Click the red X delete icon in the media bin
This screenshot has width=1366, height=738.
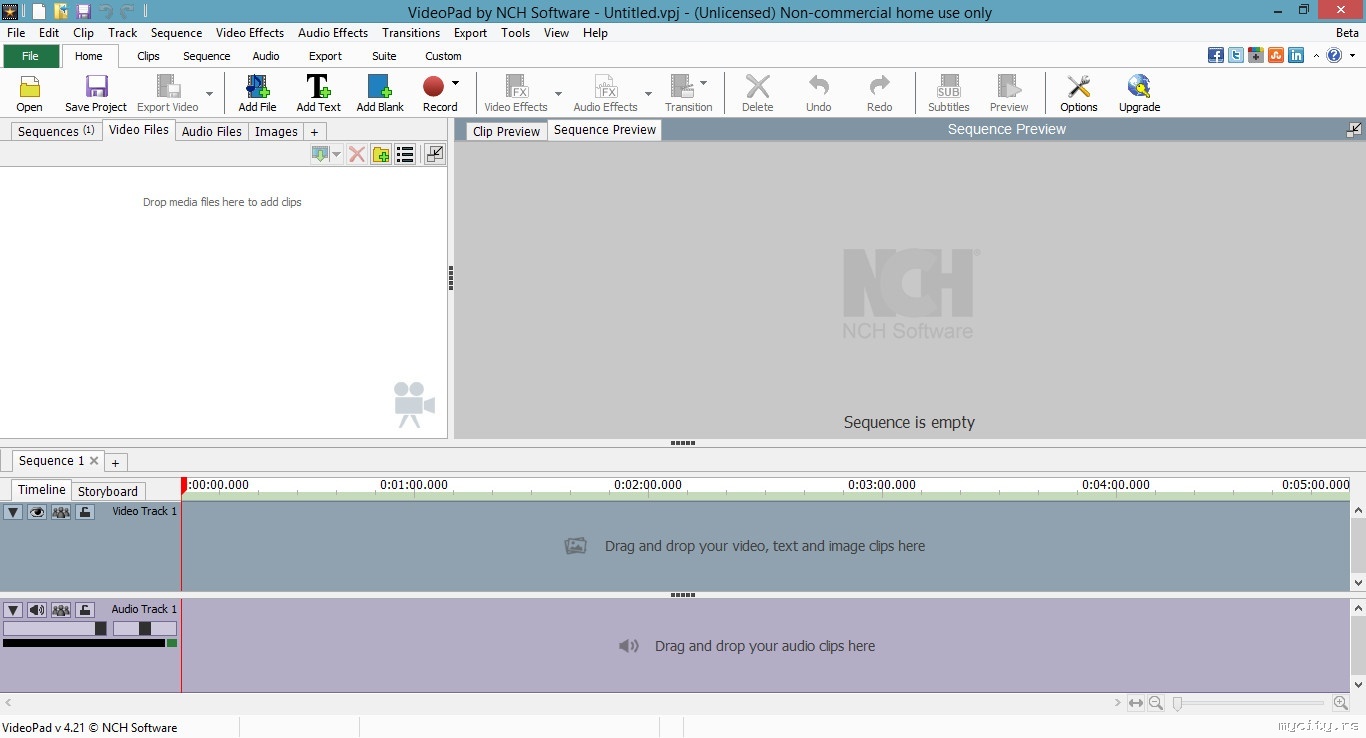pos(356,154)
